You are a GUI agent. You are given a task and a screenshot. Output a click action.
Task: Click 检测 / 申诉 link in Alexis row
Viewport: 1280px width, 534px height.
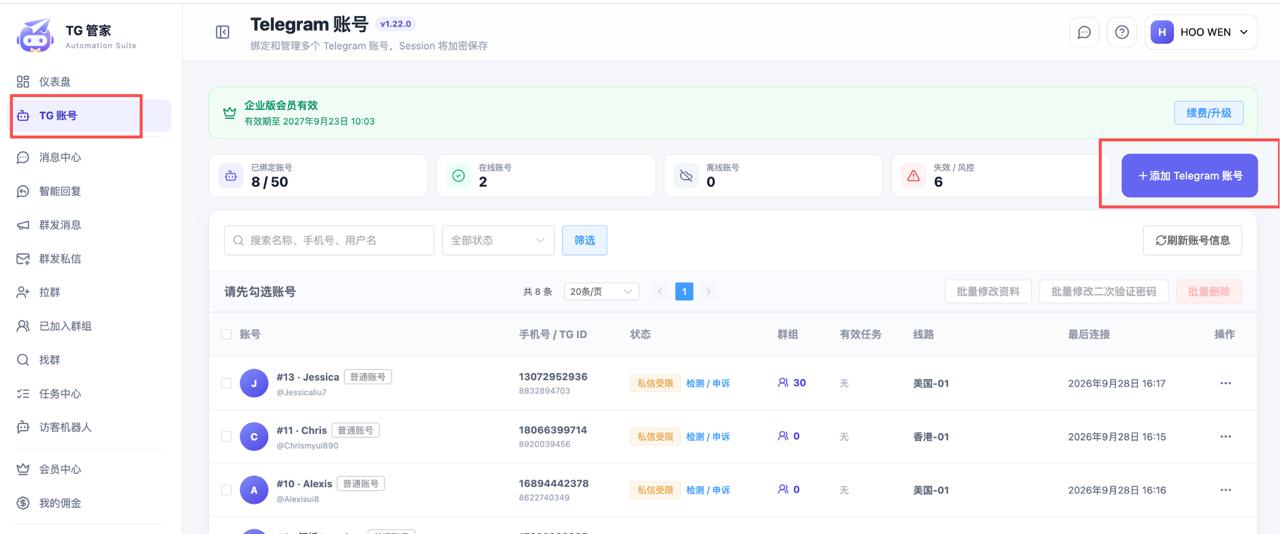pos(708,490)
